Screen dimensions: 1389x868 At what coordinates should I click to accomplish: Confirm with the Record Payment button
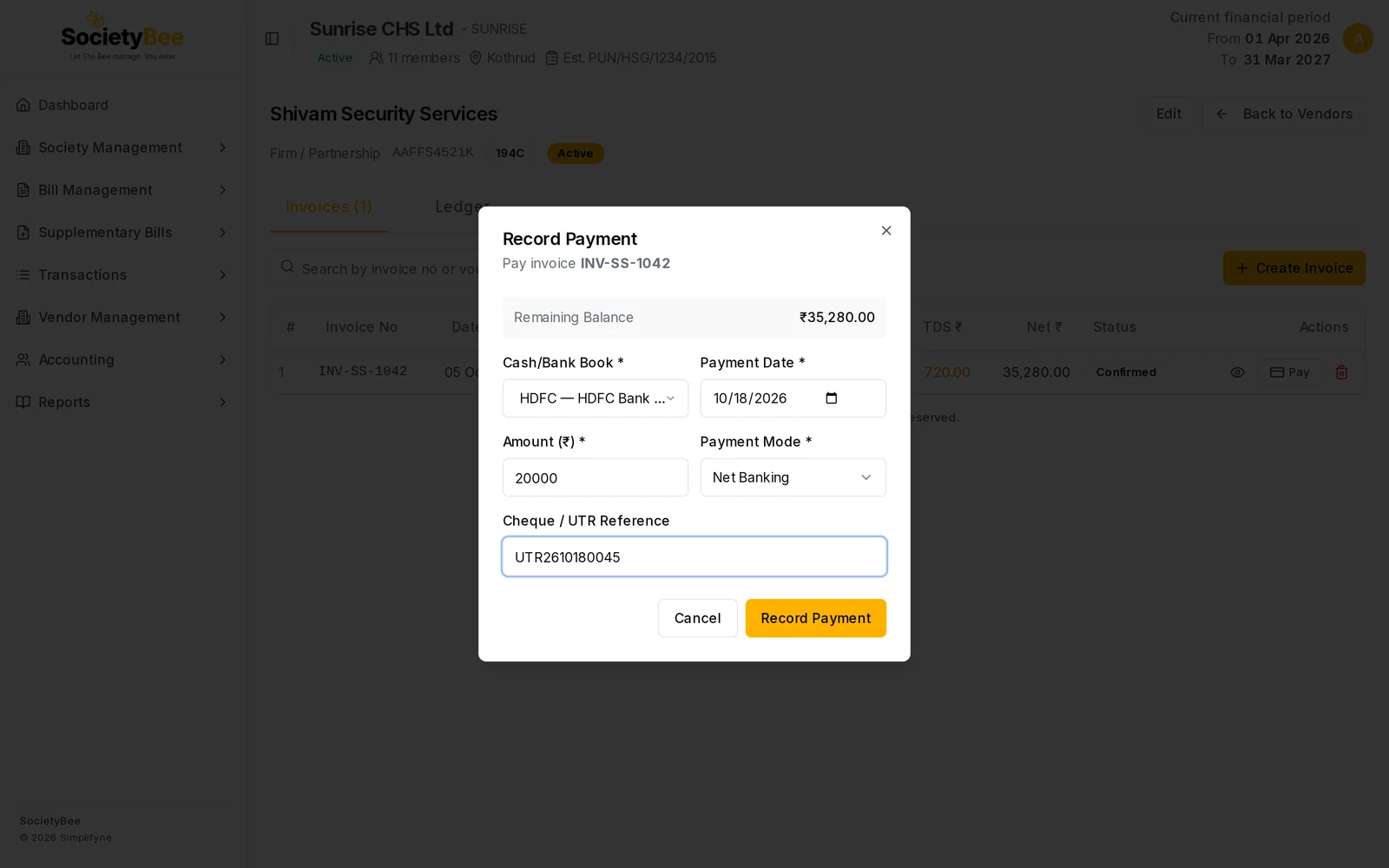(x=816, y=618)
